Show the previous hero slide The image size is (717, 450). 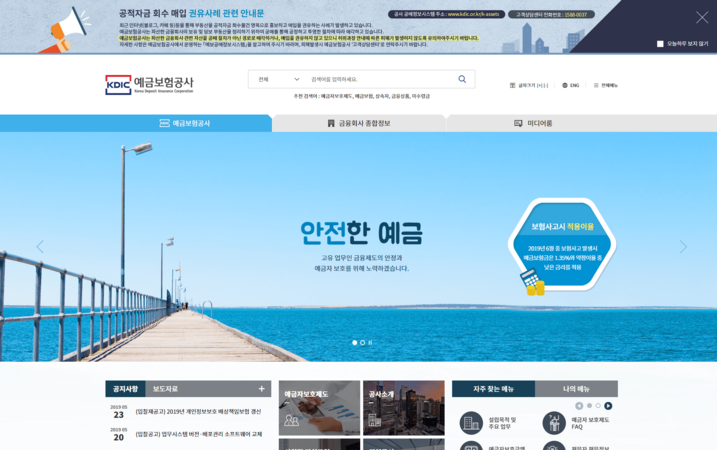[x=40, y=247]
